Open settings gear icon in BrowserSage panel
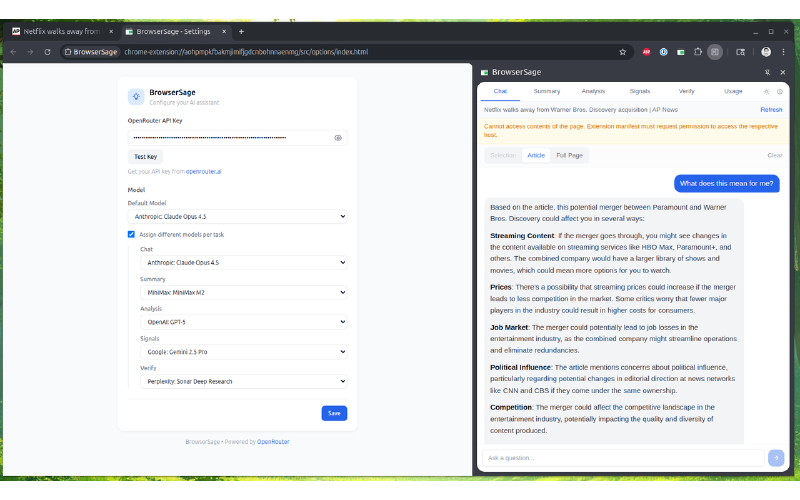The height and width of the screenshot is (500, 800). pyautogui.click(x=779, y=91)
